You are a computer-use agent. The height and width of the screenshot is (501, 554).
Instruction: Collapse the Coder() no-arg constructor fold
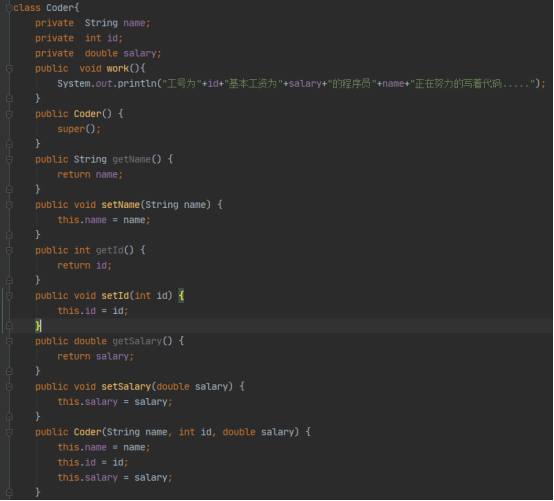tap(10, 114)
